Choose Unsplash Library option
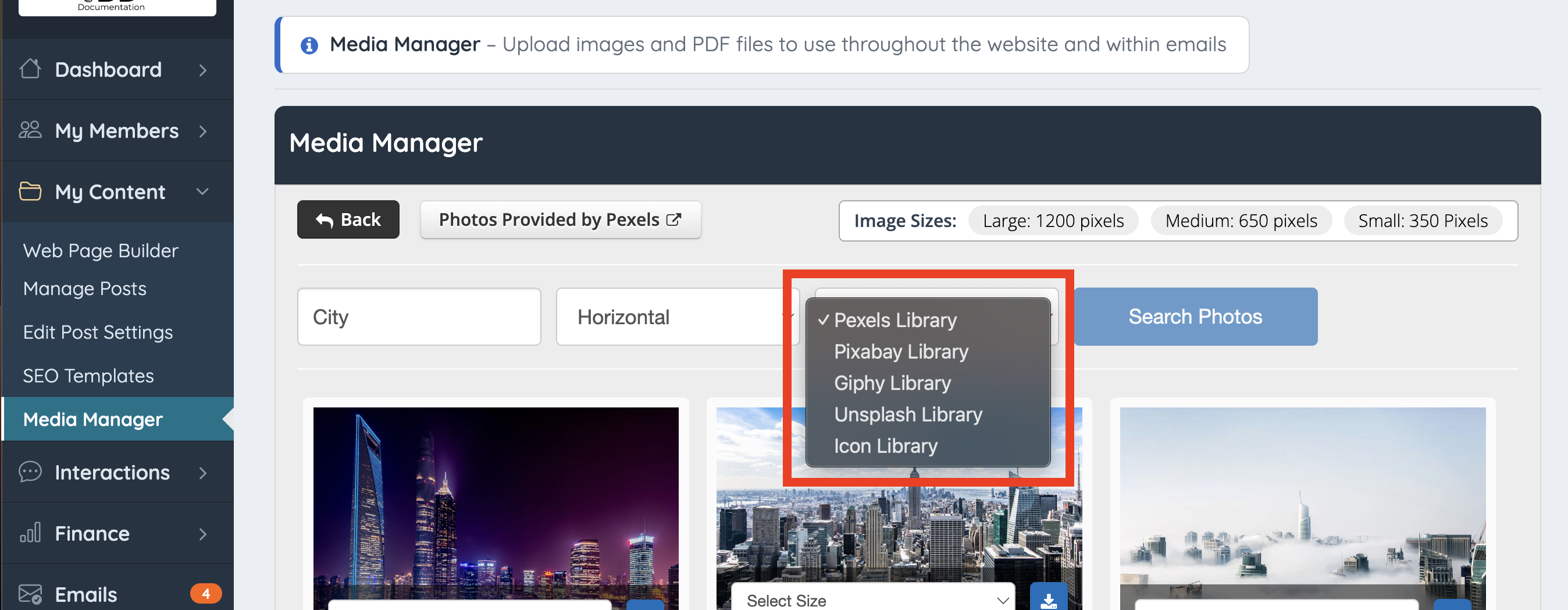This screenshot has height=610, width=1568. pyautogui.click(x=928, y=414)
